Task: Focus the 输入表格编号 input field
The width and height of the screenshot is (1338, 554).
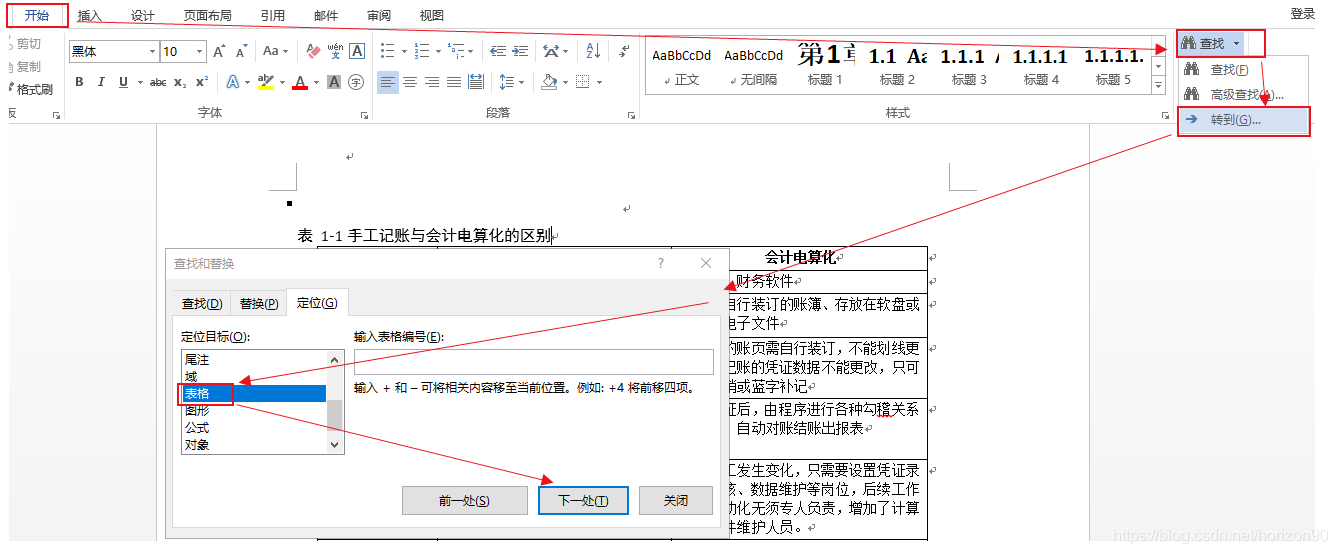Action: pos(534,362)
